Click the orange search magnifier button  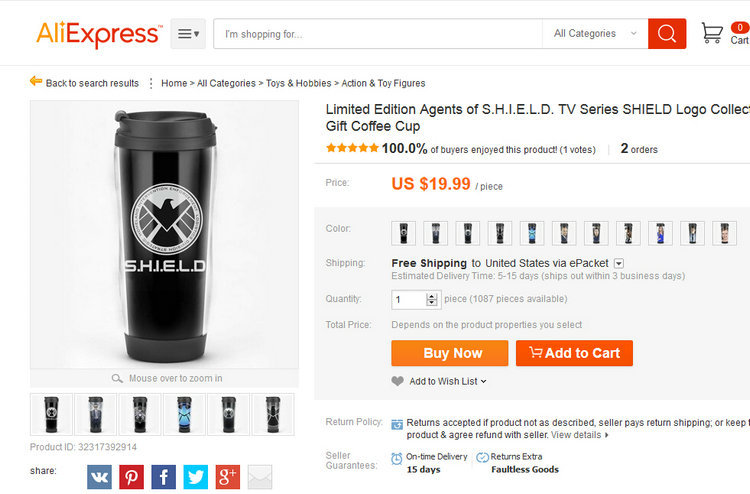click(x=667, y=34)
